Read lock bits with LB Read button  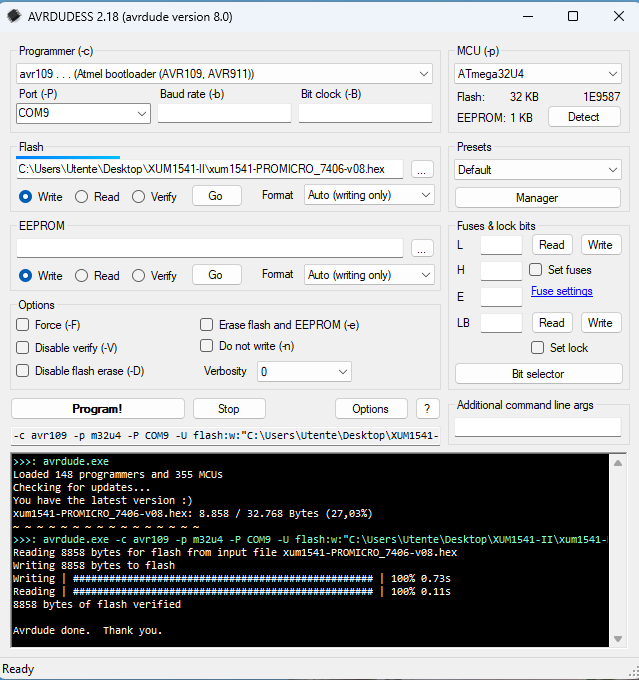(x=552, y=323)
